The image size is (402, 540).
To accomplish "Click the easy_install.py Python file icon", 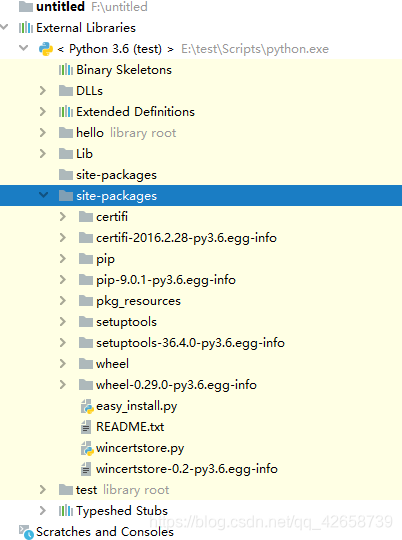I will click(87, 406).
